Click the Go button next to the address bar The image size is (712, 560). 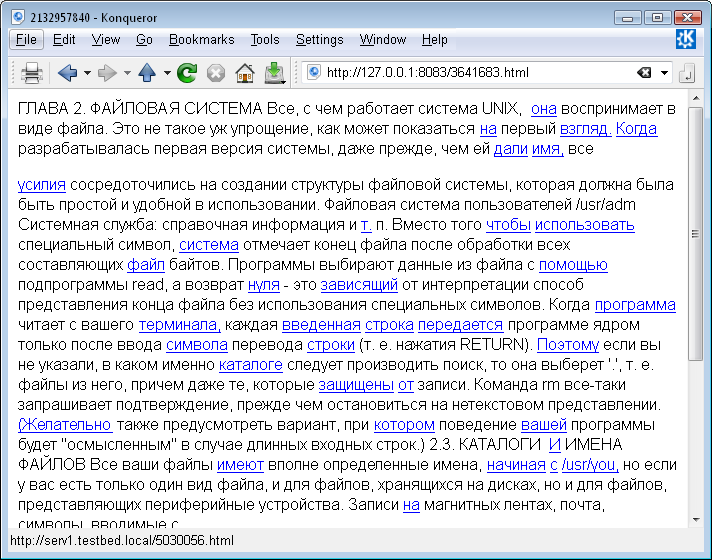(x=687, y=73)
